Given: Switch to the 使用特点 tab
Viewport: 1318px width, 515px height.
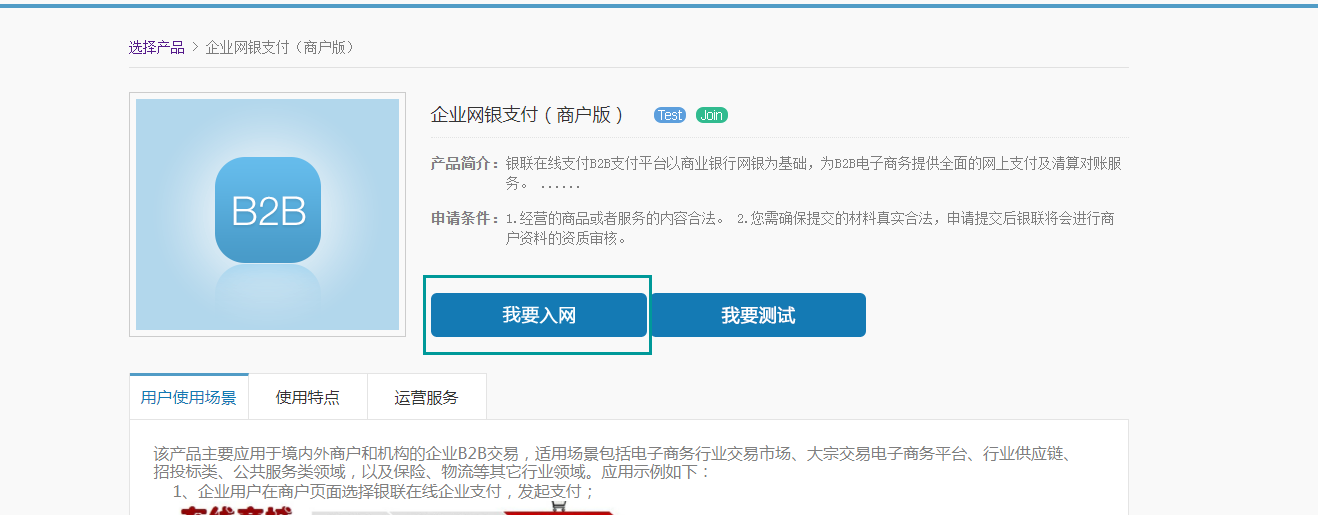Looking at the screenshot, I should 308,397.
